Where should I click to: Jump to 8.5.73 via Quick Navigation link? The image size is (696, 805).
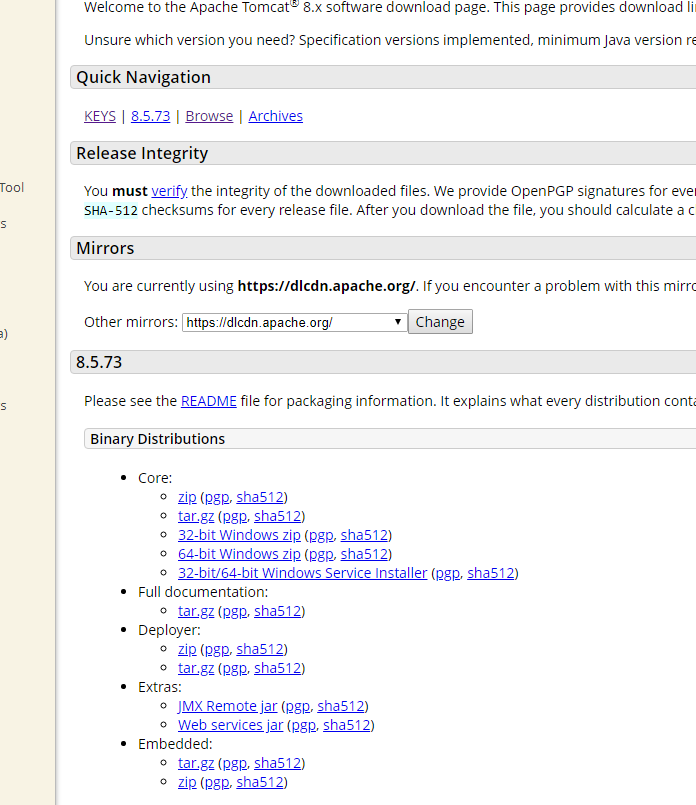coord(150,116)
